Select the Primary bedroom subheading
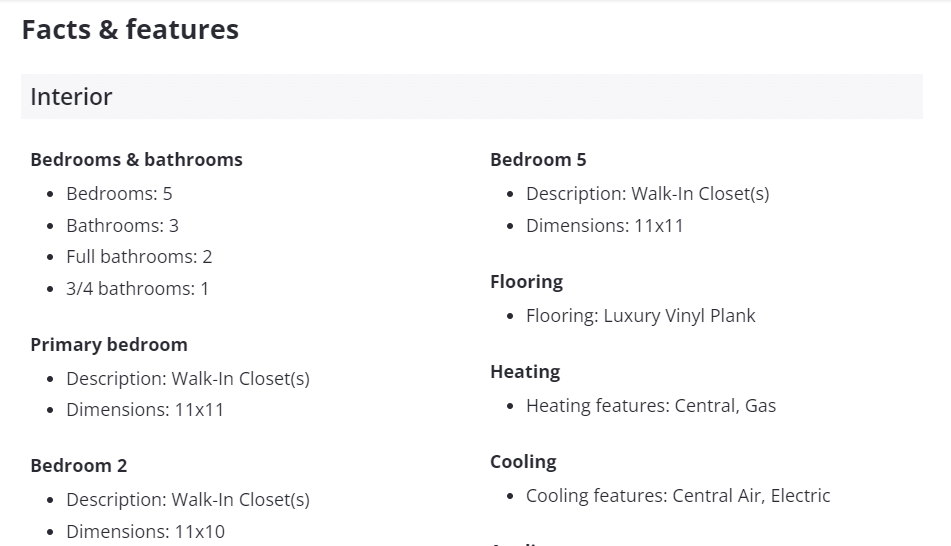The height and width of the screenshot is (546, 951). pos(109,345)
